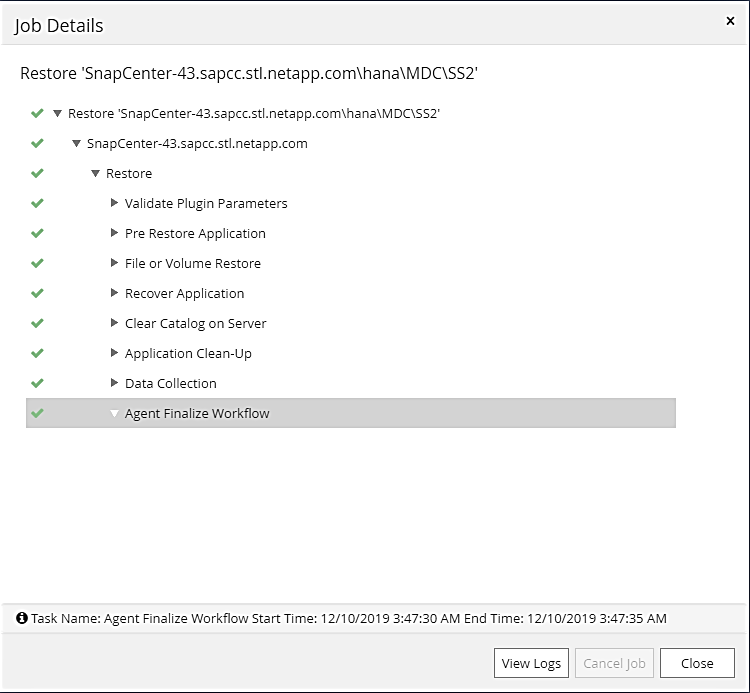Open the View Logs button
Viewport: 750px width, 693px height.
pyautogui.click(x=531, y=663)
